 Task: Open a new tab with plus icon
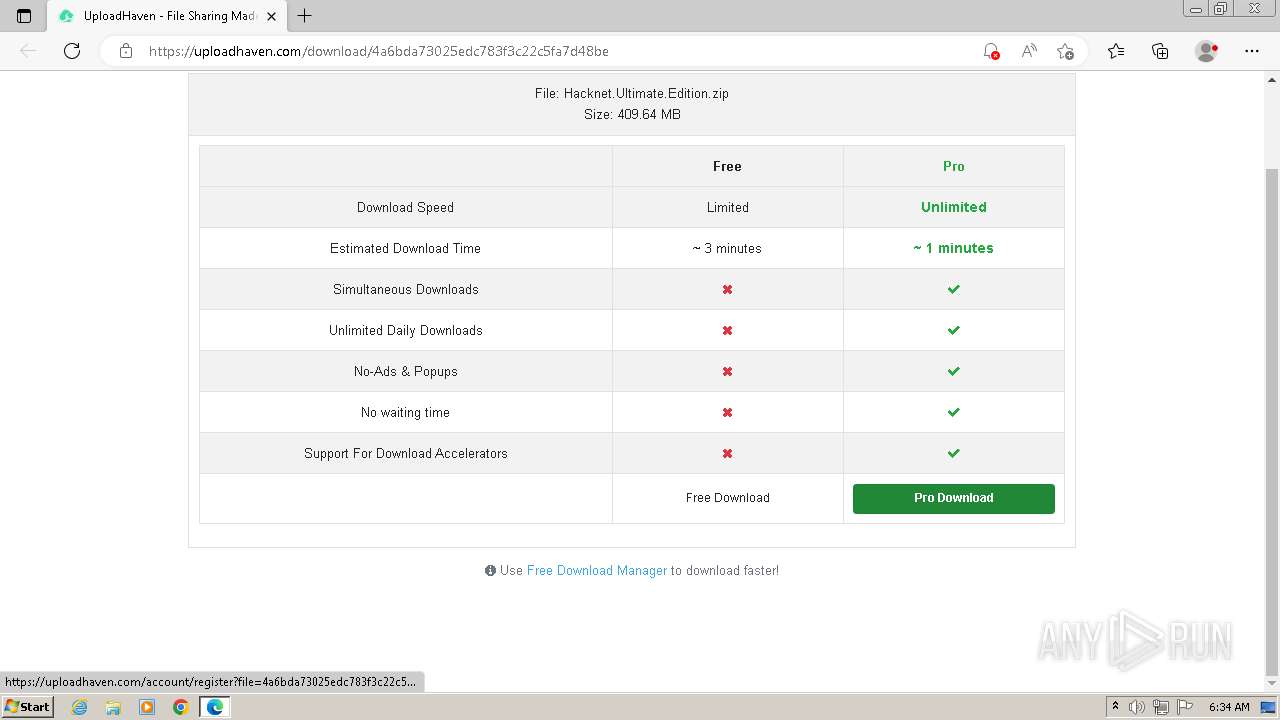(305, 16)
